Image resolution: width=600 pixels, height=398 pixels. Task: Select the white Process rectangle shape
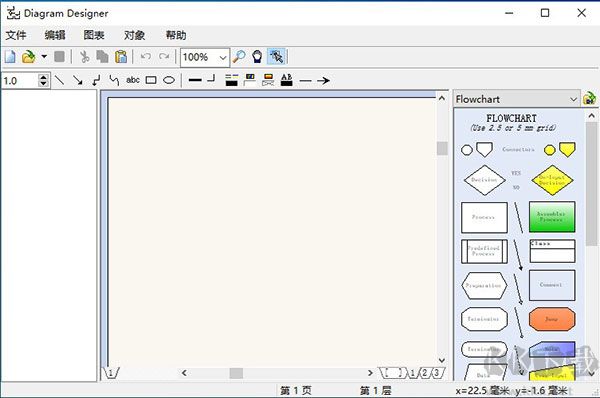tap(484, 217)
